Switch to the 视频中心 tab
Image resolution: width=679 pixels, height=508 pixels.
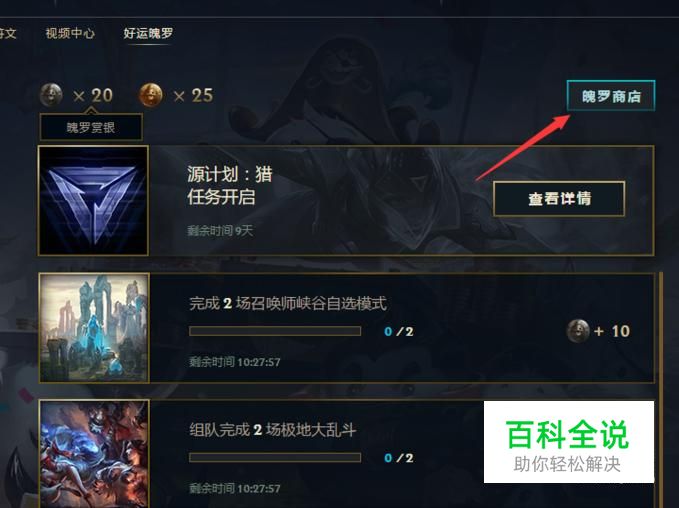[x=70, y=33]
